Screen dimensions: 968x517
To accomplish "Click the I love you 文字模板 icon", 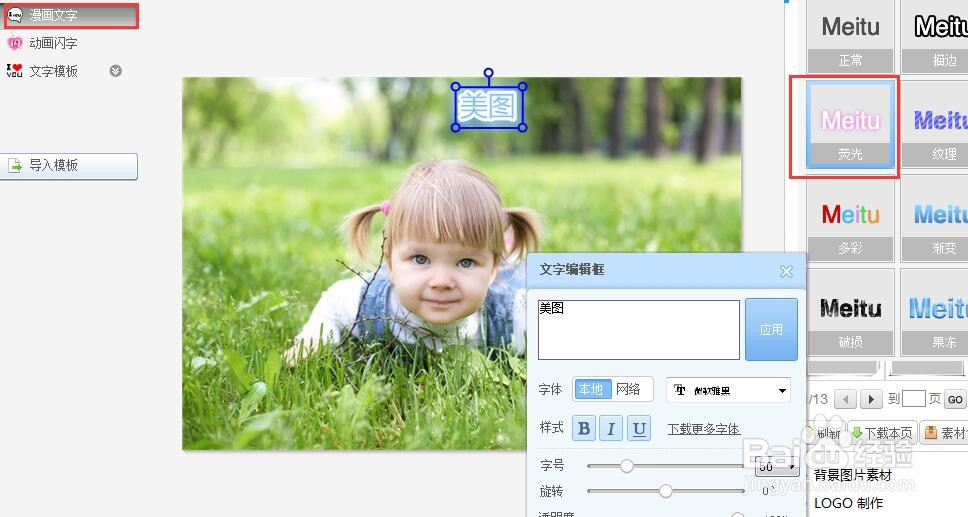I will (x=15, y=70).
